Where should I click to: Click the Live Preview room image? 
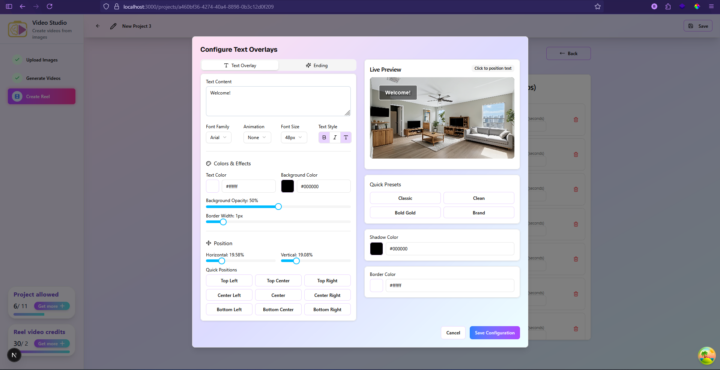pos(442,118)
